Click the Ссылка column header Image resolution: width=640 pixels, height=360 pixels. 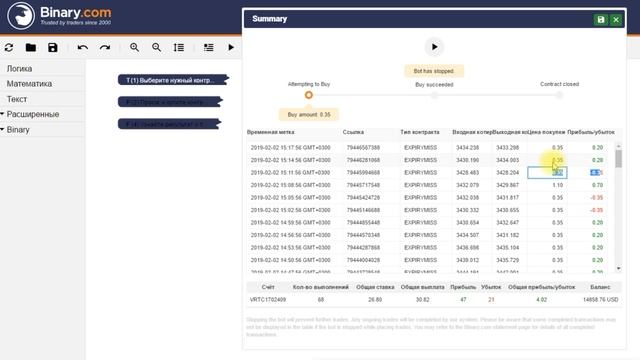(353, 132)
